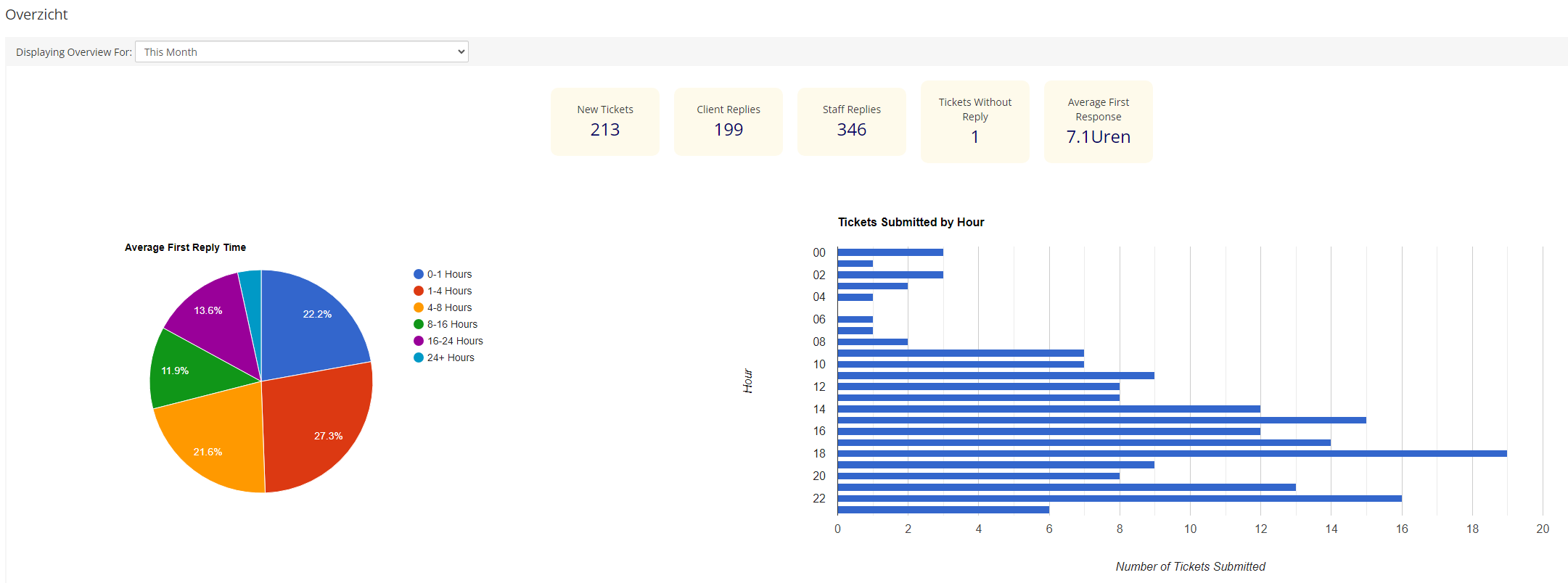Select the teal 24+ Hours legend dot
This screenshot has width=1568, height=583.
pos(419,357)
